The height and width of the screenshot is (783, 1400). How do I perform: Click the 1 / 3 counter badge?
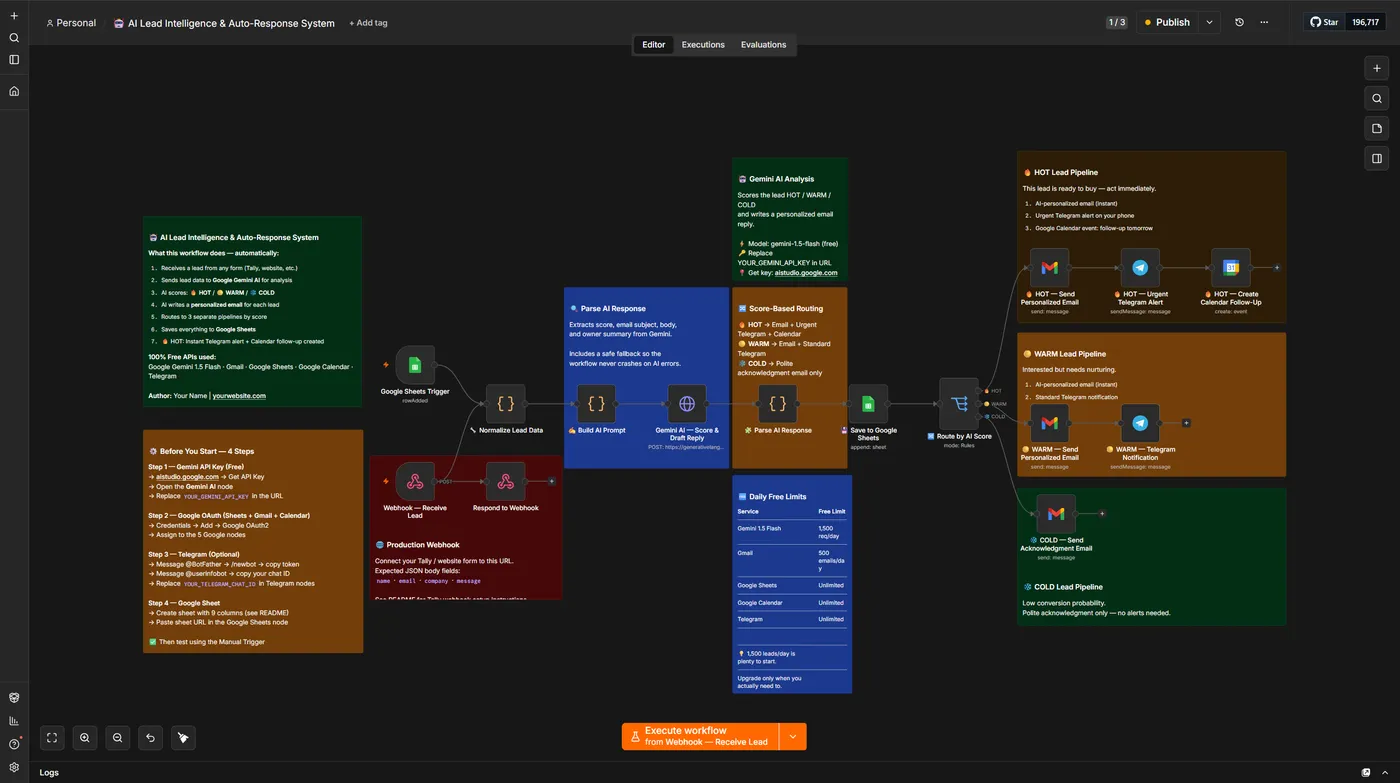1117,22
